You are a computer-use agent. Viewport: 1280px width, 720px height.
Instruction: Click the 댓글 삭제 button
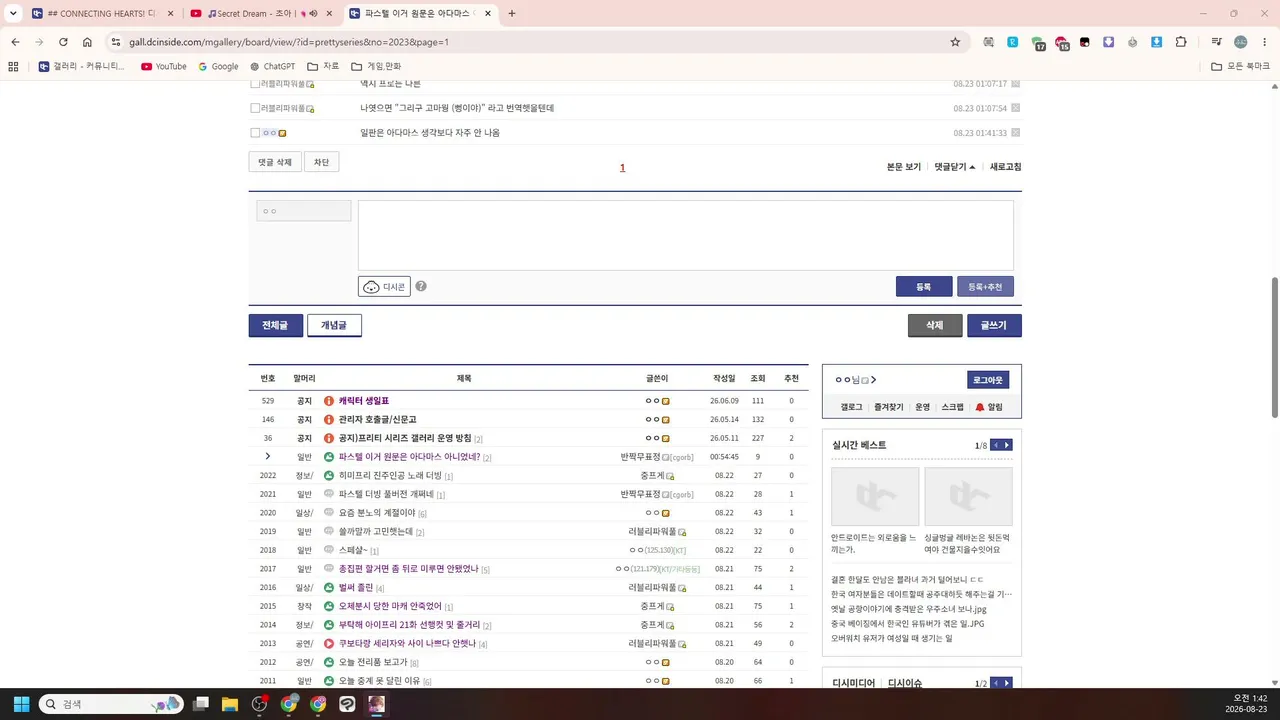[x=274, y=162]
